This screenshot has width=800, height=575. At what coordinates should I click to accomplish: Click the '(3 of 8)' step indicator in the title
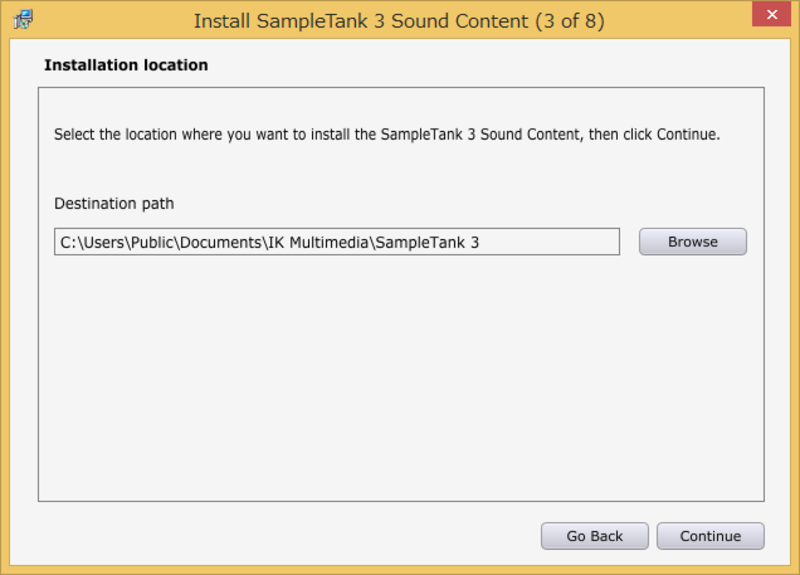click(x=570, y=21)
